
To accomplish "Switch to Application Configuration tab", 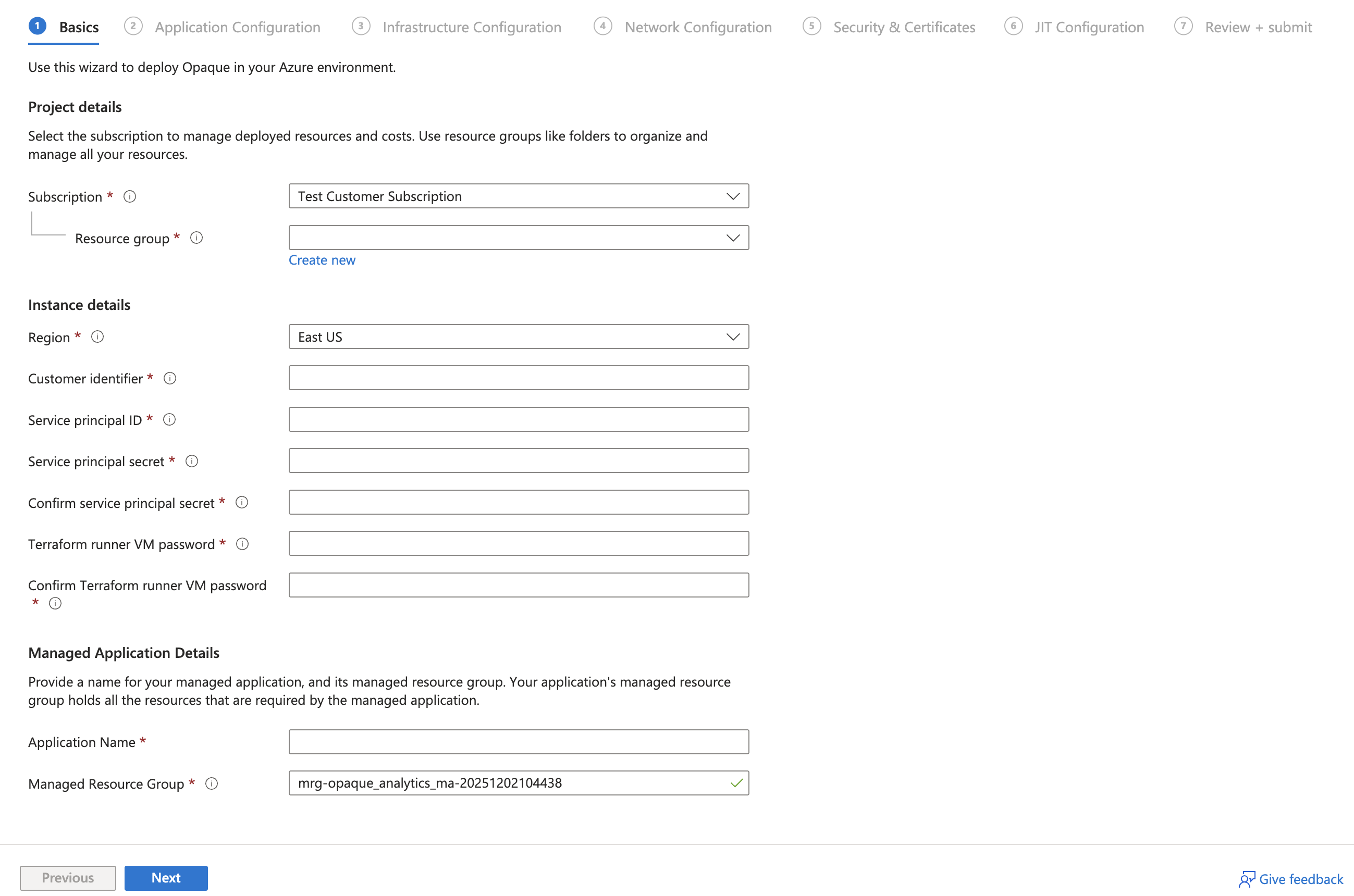I will (x=237, y=27).
